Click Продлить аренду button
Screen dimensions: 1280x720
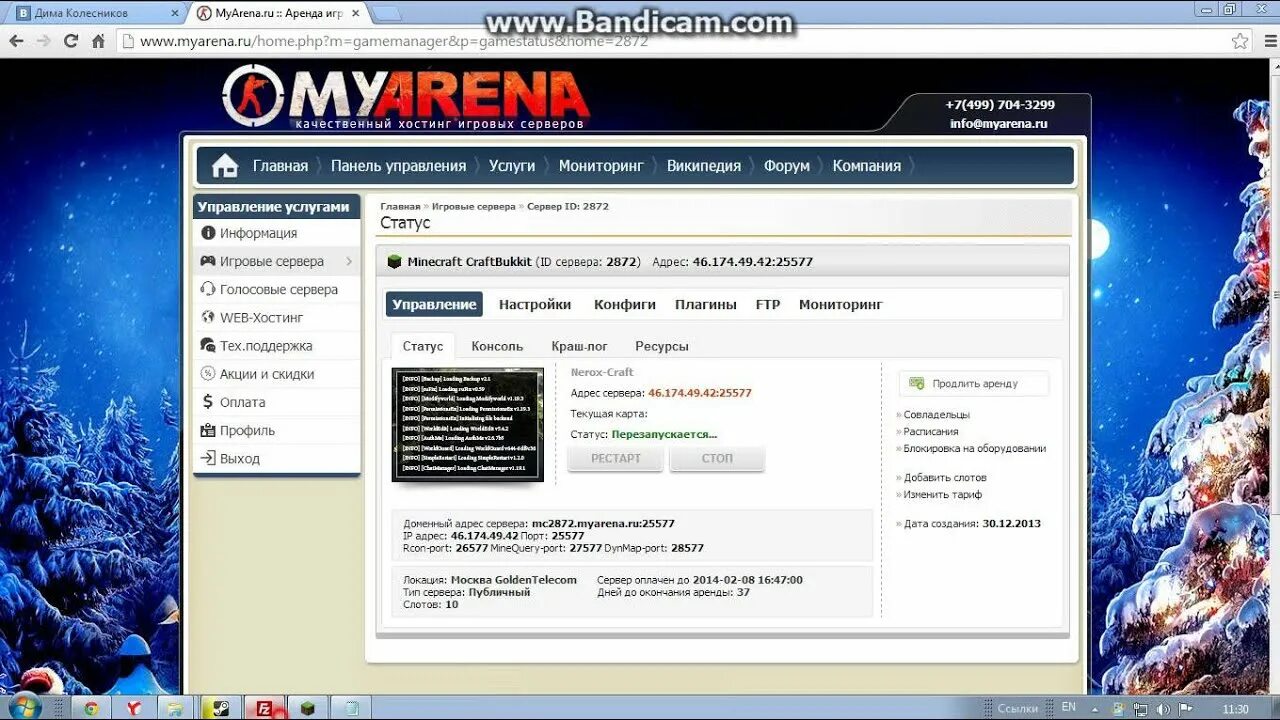coord(974,383)
